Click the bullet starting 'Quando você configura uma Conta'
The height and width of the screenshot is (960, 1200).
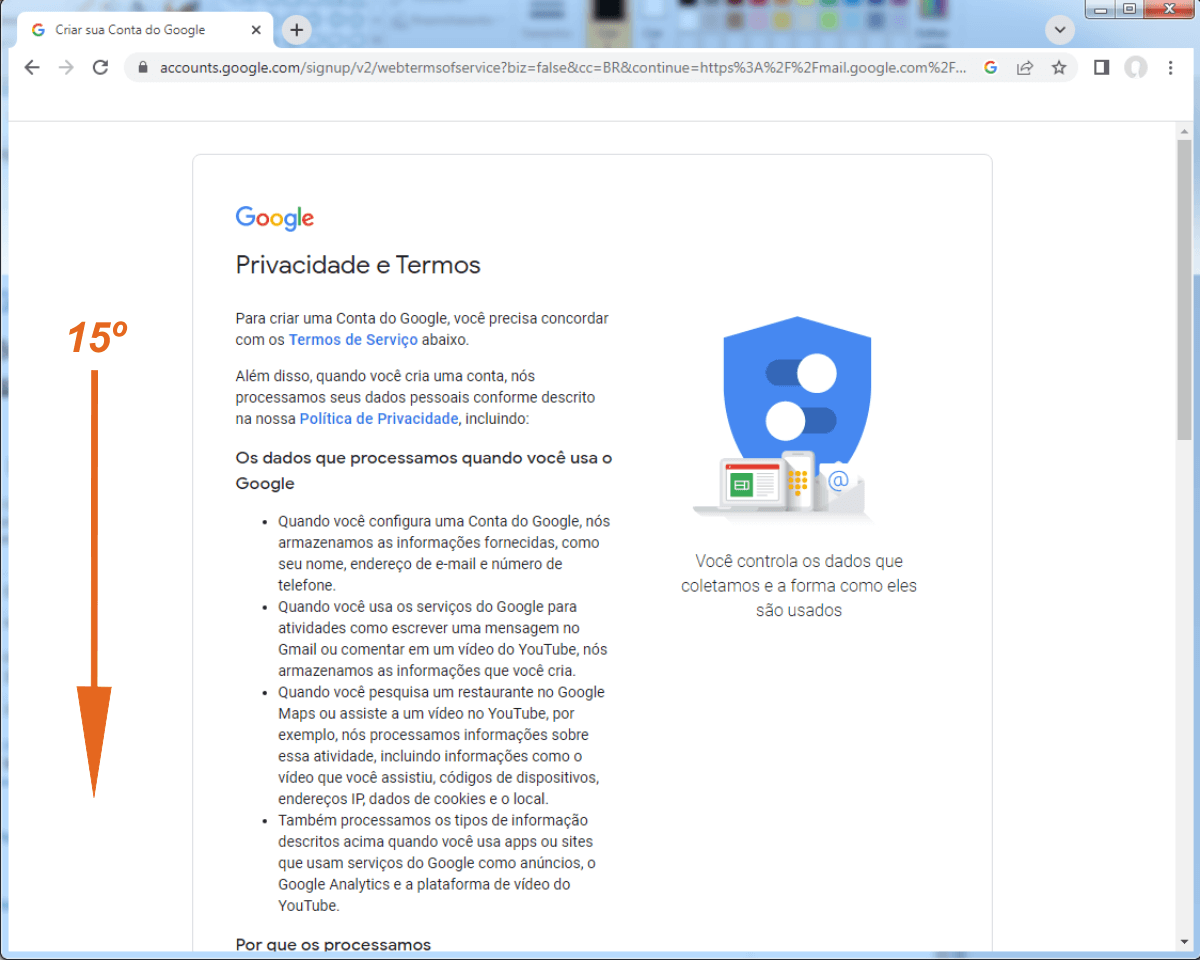click(x=443, y=553)
